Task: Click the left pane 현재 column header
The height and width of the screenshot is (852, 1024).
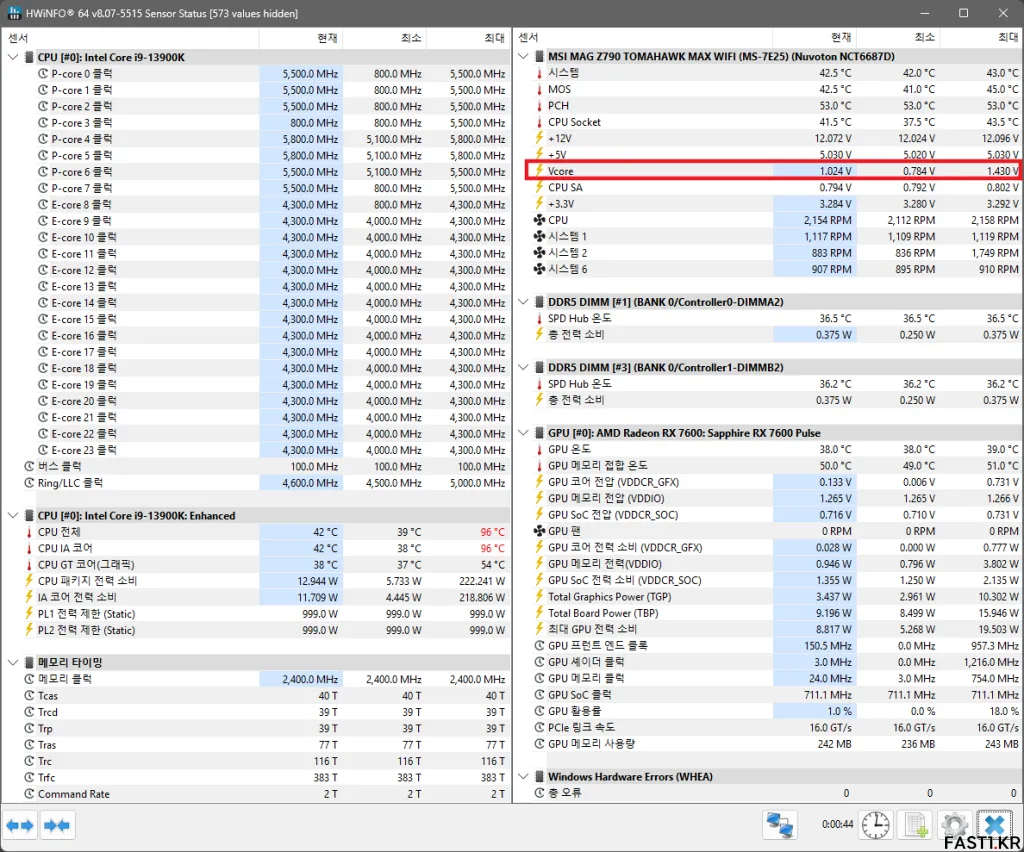Action: (300, 38)
